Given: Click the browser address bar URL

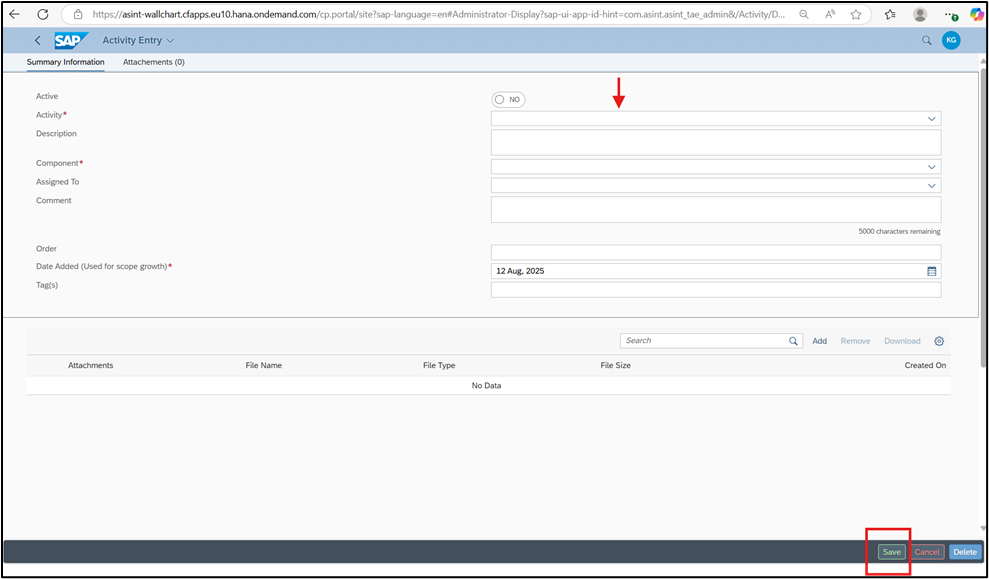Looking at the screenshot, I should pyautogui.click(x=438, y=14).
